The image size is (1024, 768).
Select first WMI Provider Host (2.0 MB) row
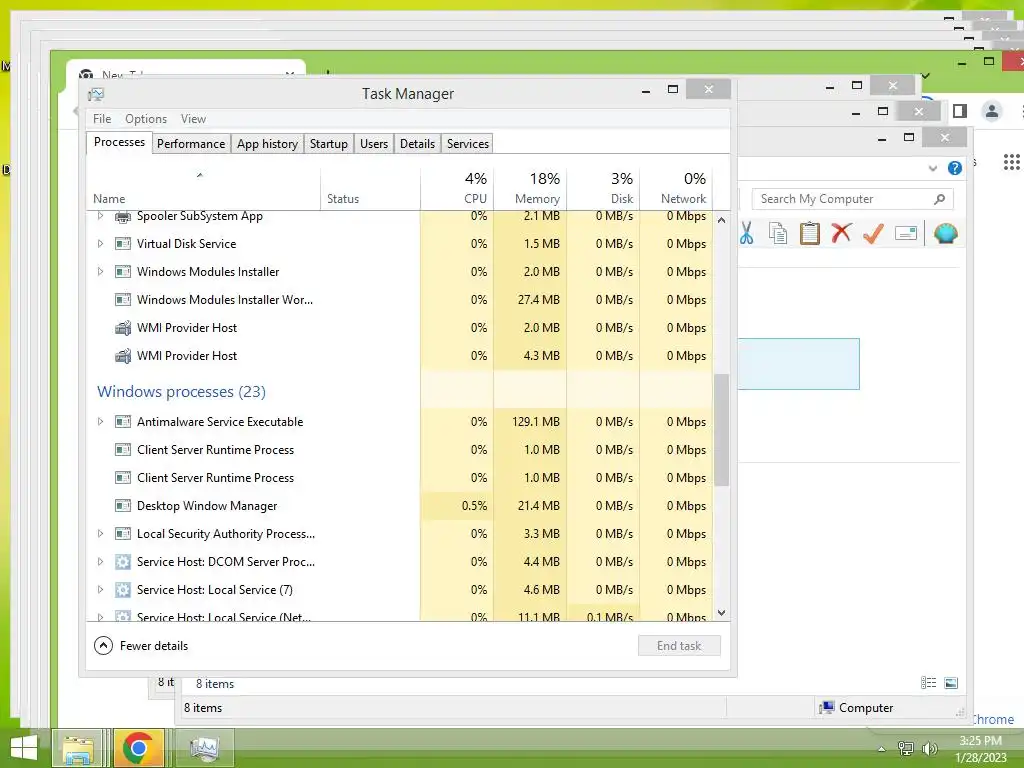[400, 328]
